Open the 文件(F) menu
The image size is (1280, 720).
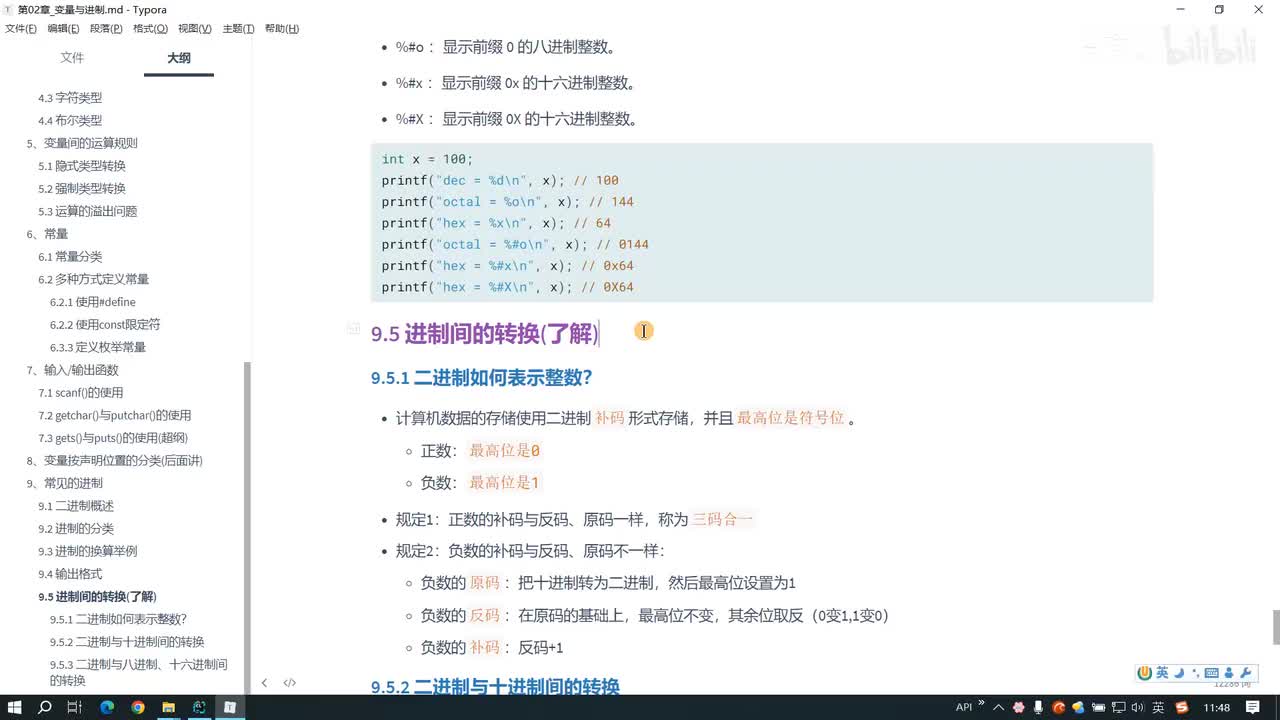[21, 29]
